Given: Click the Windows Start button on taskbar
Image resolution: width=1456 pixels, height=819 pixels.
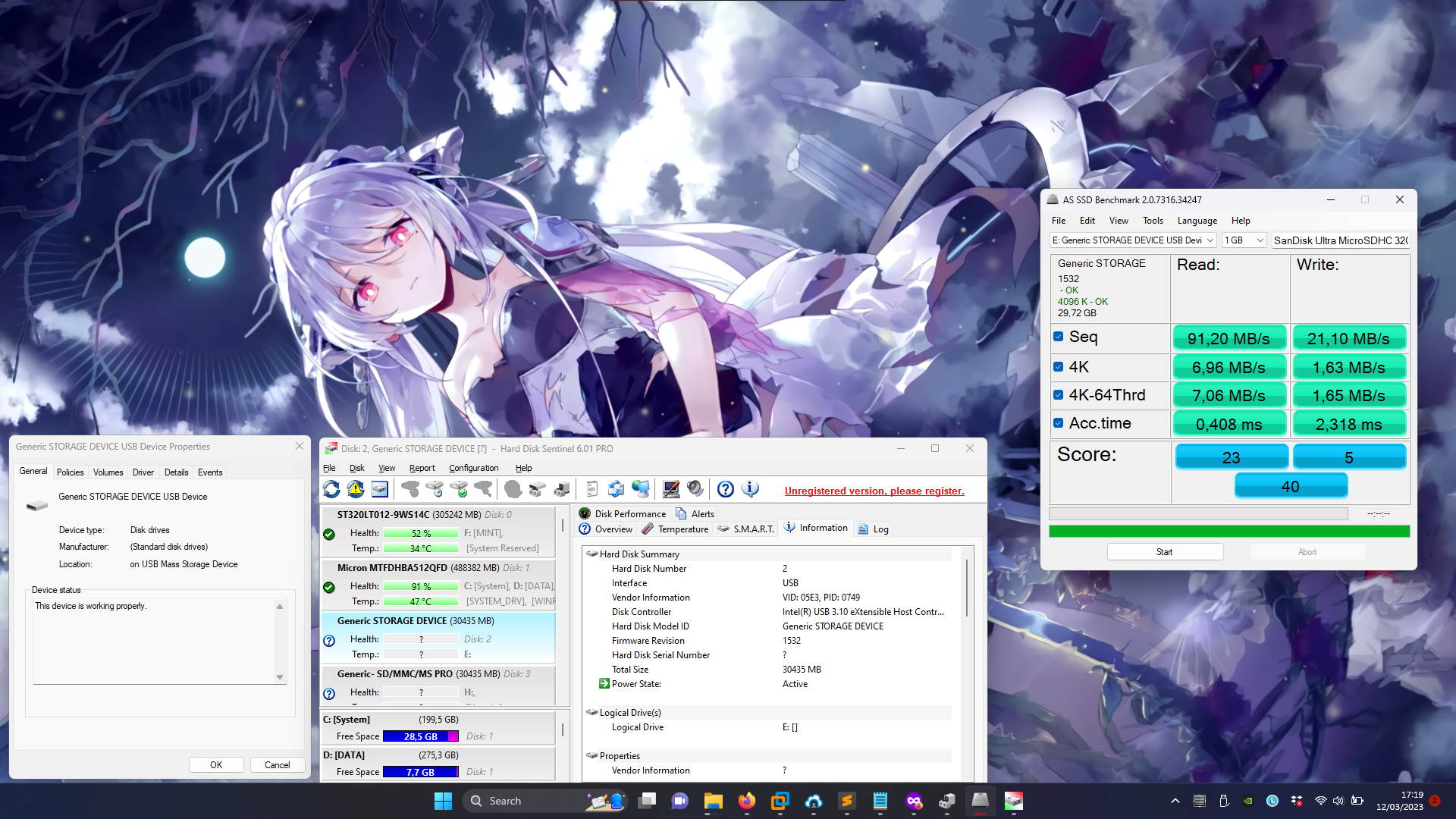Looking at the screenshot, I should (x=443, y=801).
